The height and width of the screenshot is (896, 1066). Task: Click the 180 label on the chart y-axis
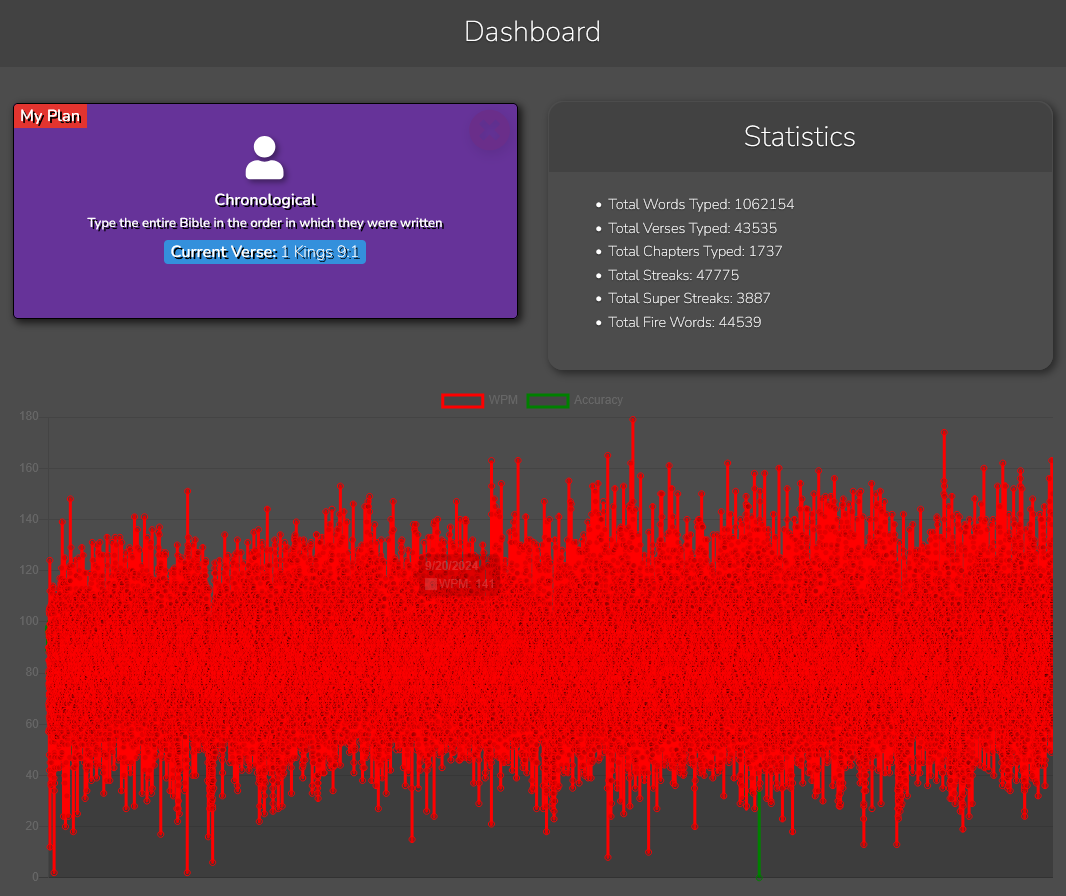click(x=29, y=416)
